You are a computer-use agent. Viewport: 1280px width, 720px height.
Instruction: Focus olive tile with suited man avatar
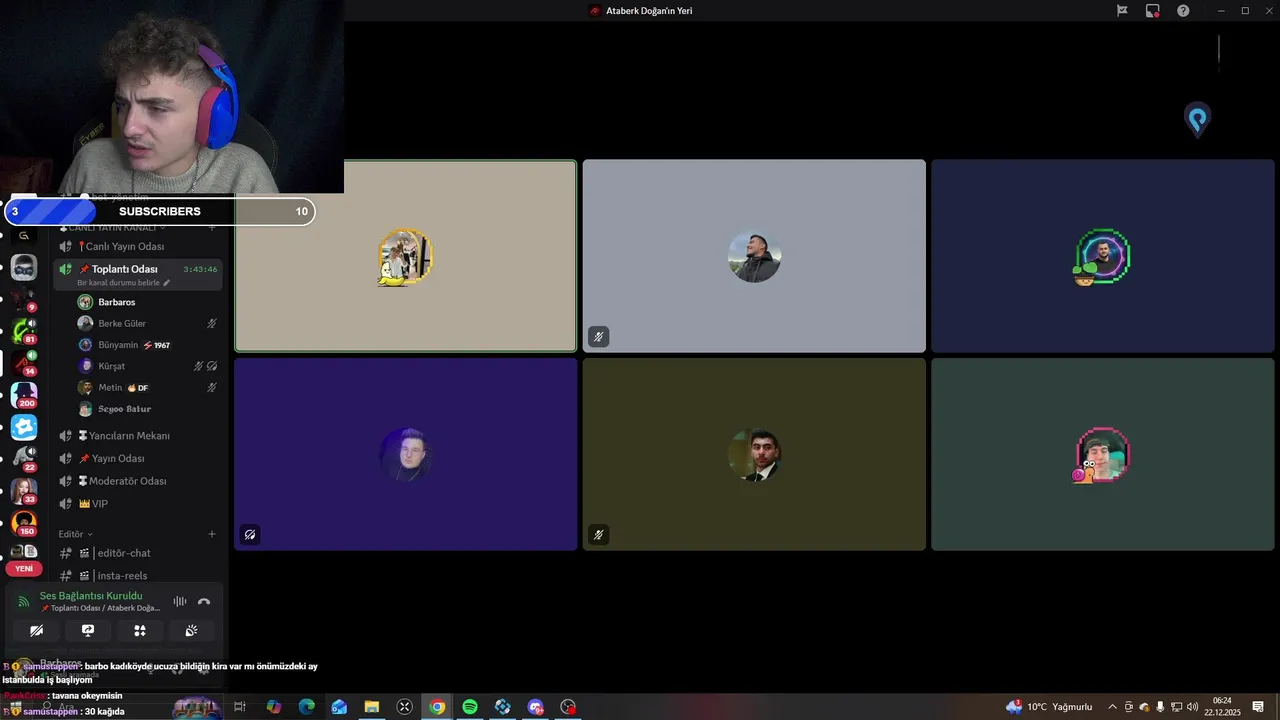pyautogui.click(x=754, y=454)
